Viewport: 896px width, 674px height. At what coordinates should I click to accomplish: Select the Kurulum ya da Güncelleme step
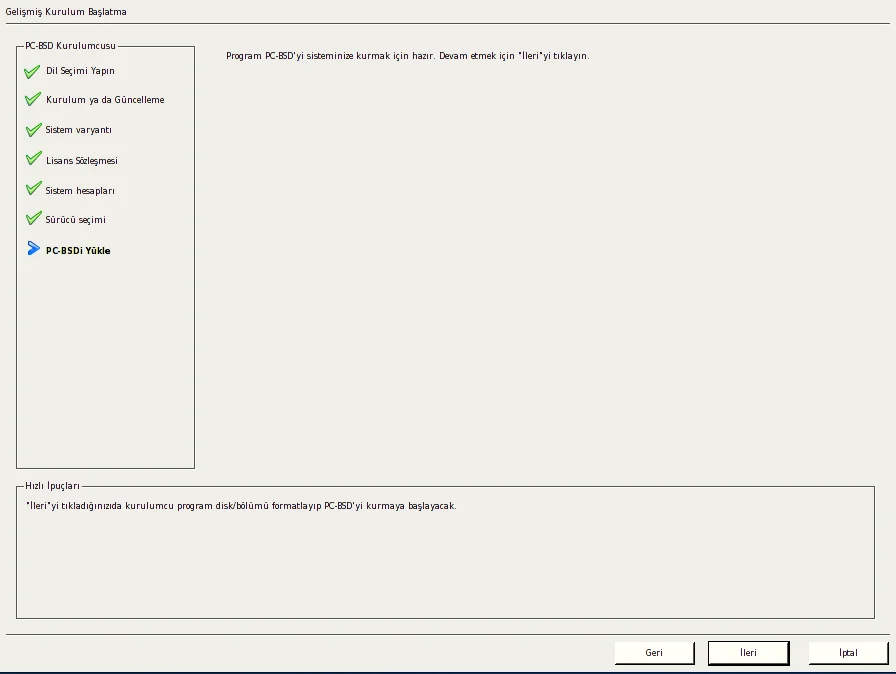105,100
